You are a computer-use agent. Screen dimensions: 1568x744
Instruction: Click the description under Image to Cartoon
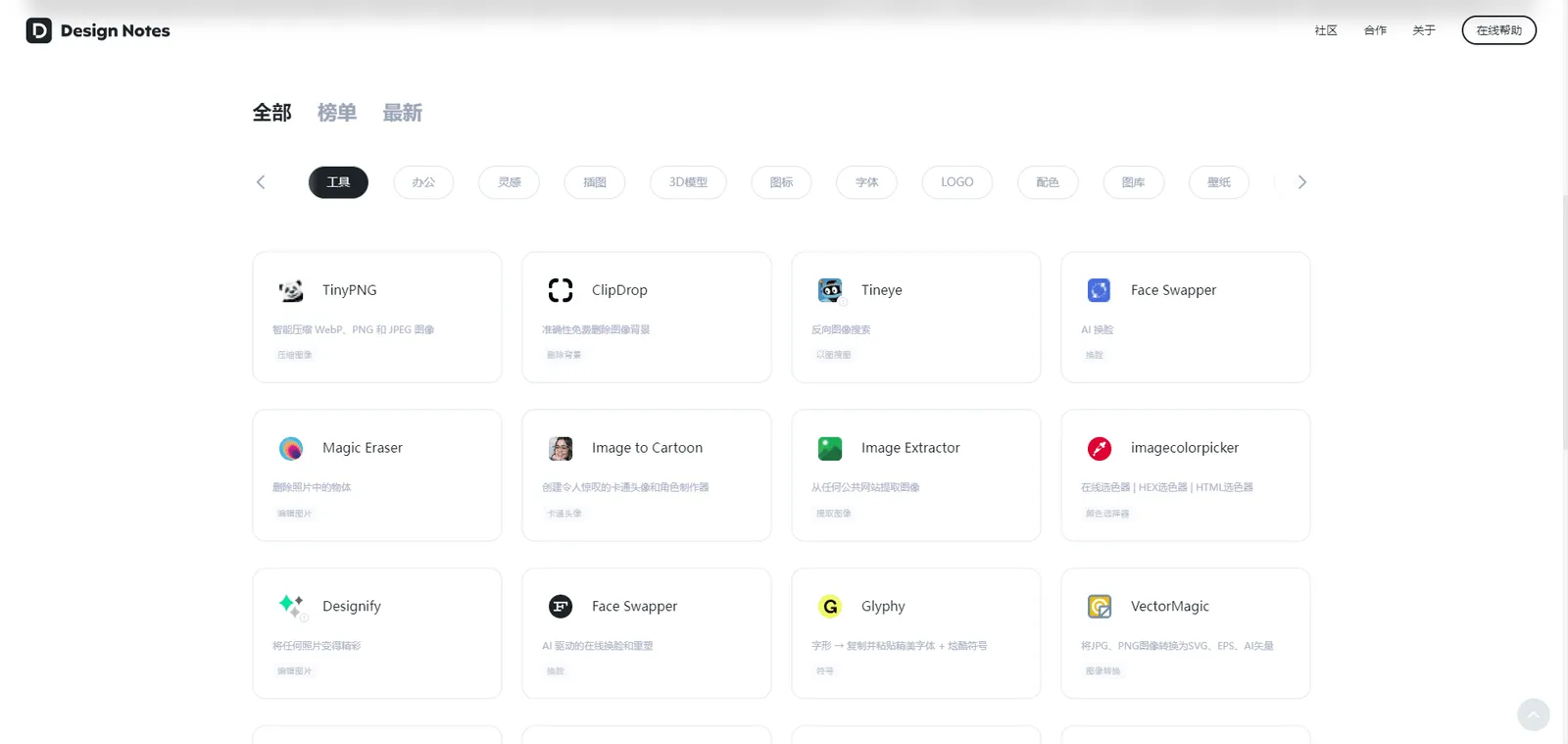[x=625, y=487]
